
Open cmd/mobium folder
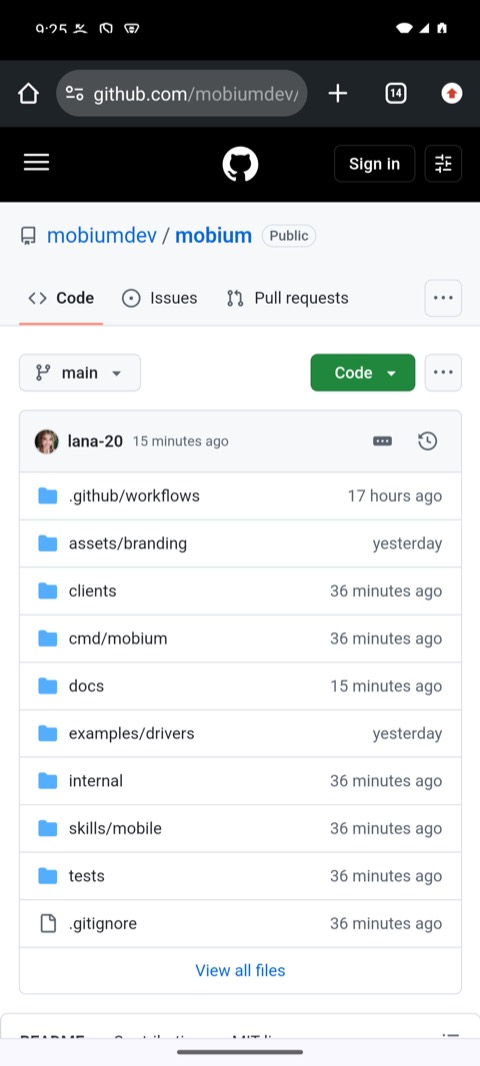click(118, 638)
